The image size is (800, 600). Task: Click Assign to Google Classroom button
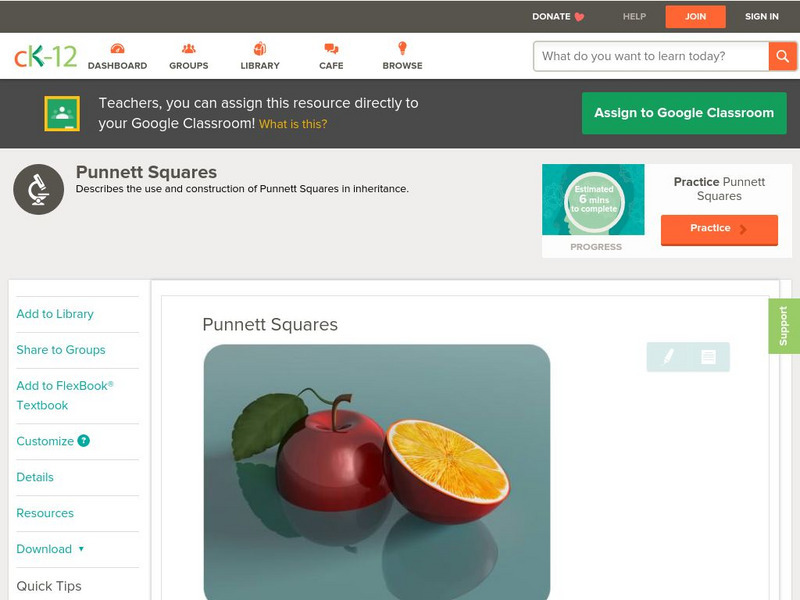[x=684, y=113]
